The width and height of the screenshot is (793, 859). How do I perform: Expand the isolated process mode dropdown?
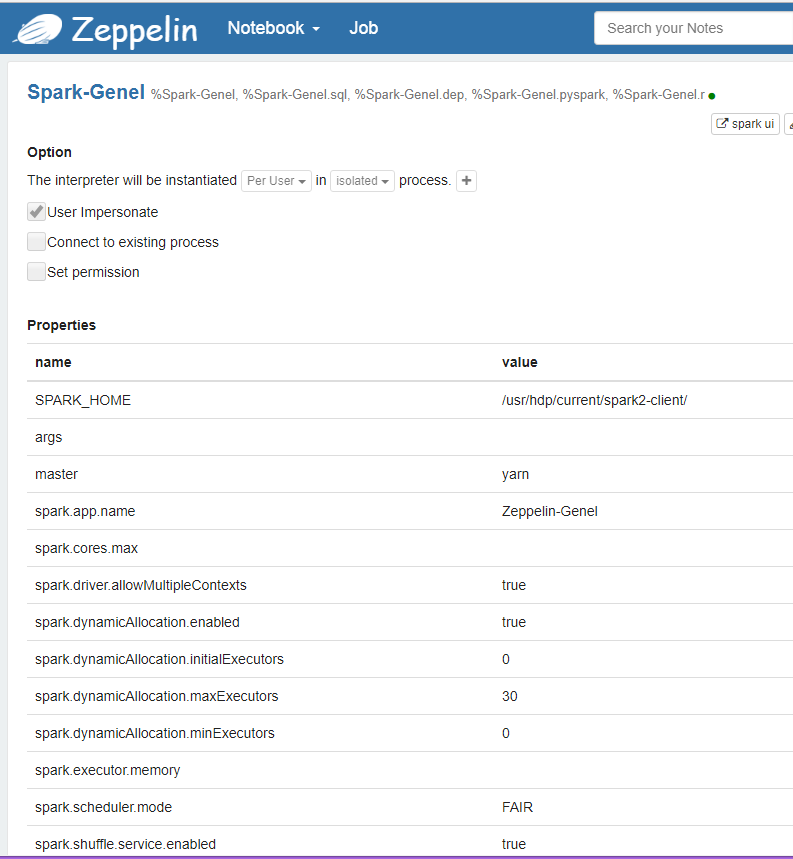click(x=362, y=181)
